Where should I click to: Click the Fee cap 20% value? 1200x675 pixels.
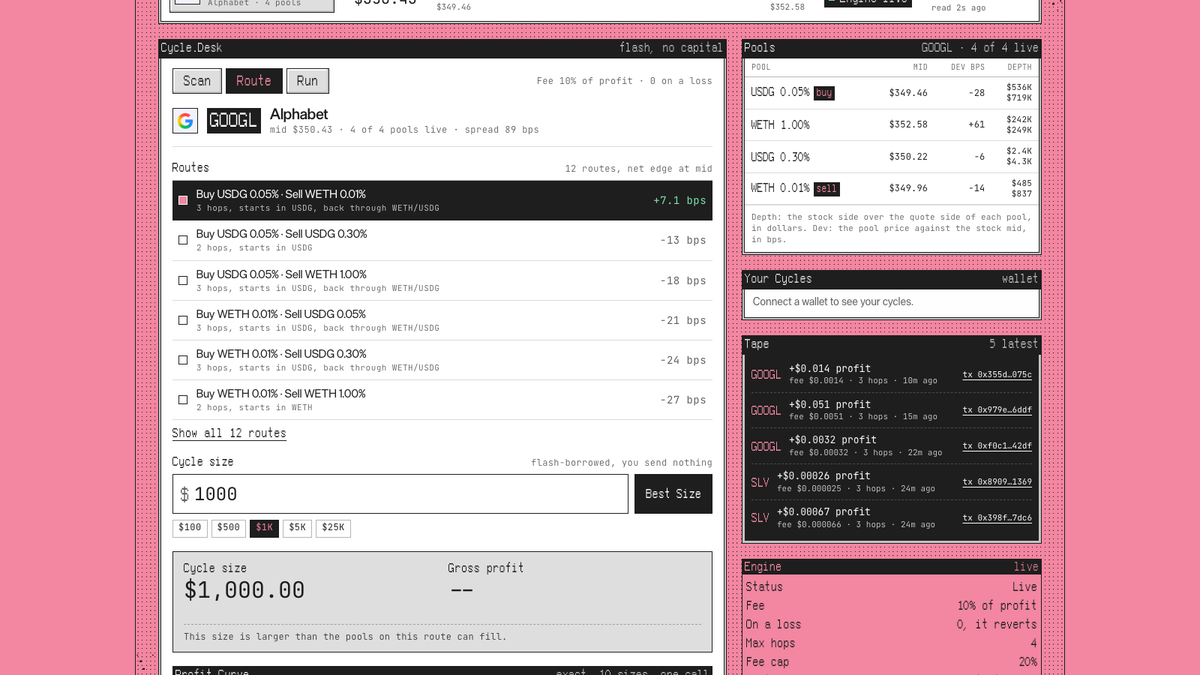click(x=1027, y=662)
